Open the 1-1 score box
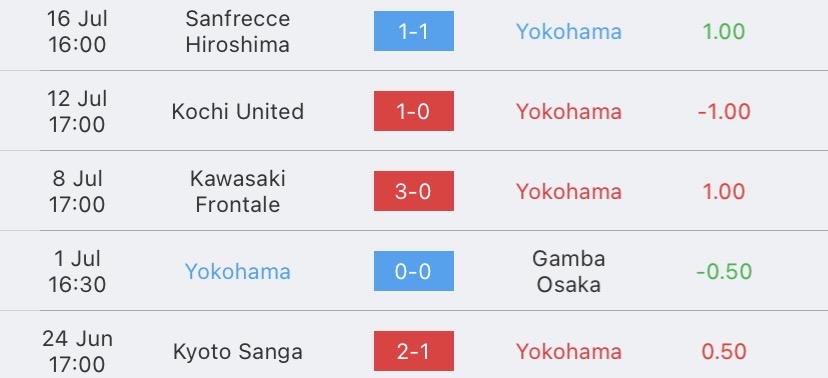 click(413, 31)
